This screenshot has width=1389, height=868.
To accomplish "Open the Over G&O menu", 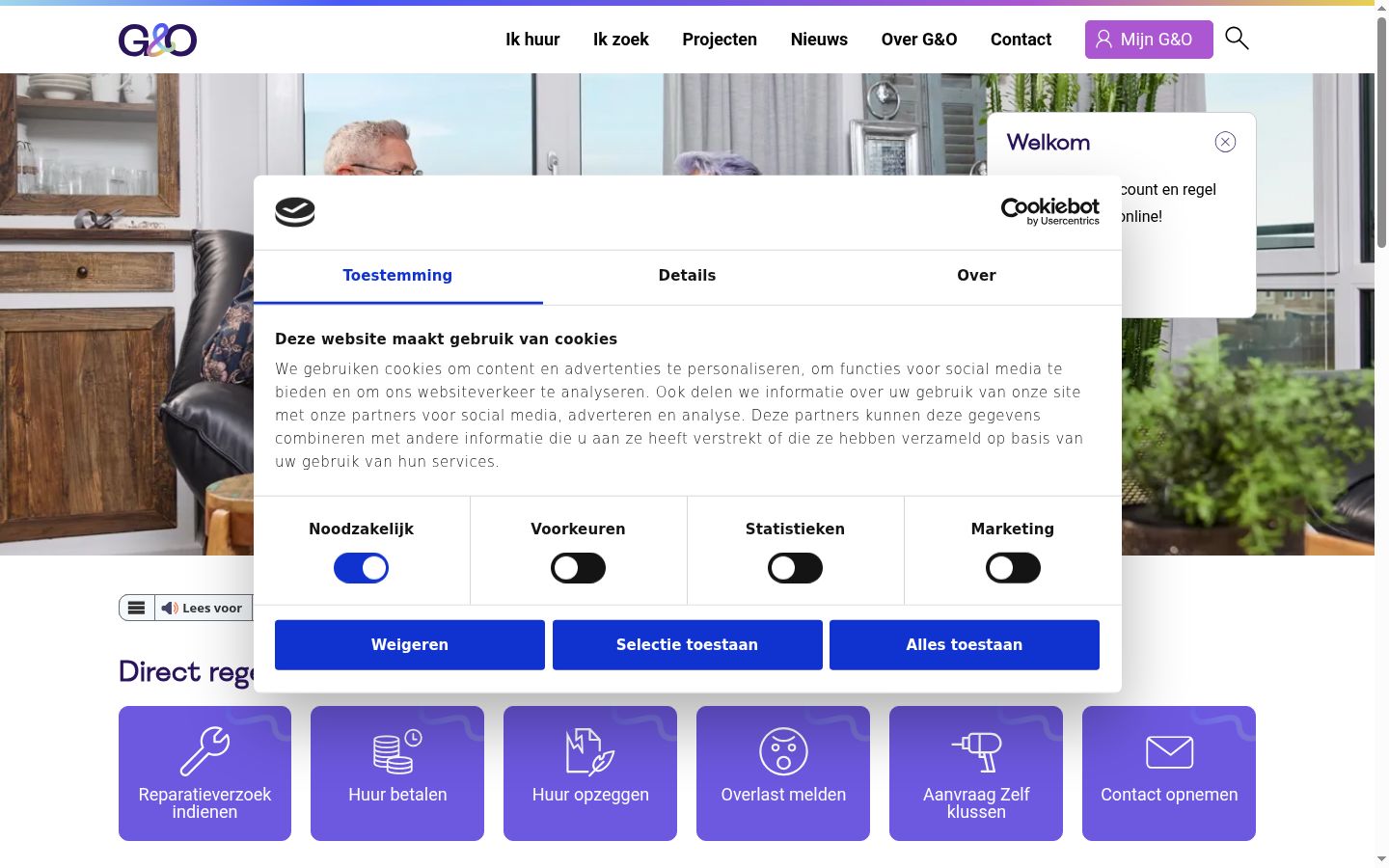I will [x=919, y=40].
